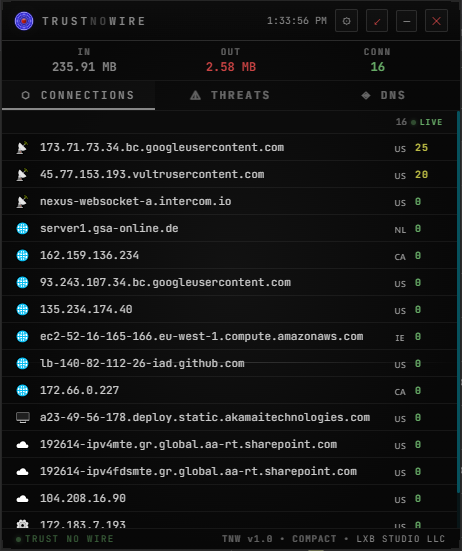The image size is (462, 551).
Task: Click the red arrow compact-mode button
Action: coord(377,21)
